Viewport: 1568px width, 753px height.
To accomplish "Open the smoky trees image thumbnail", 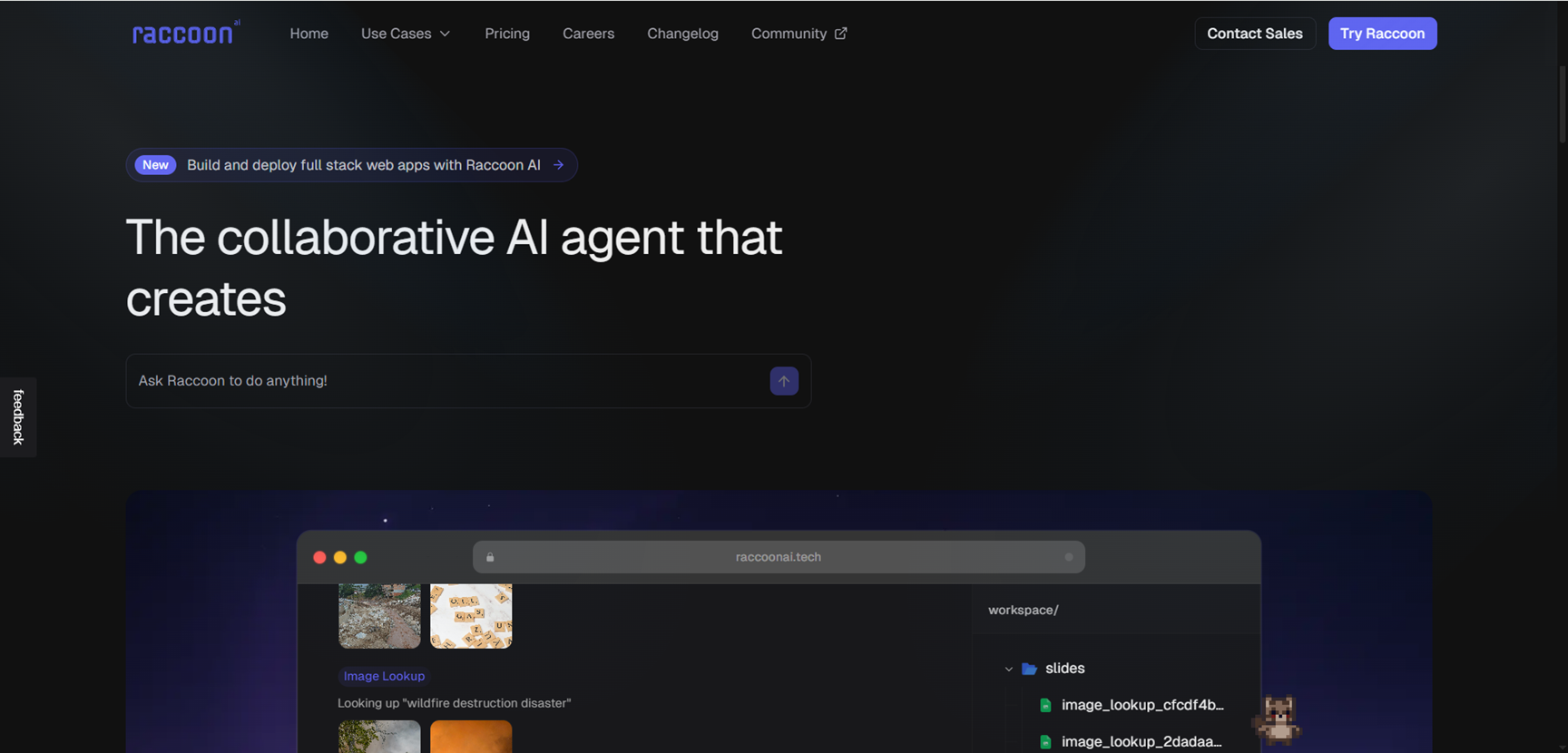I will click(379, 737).
